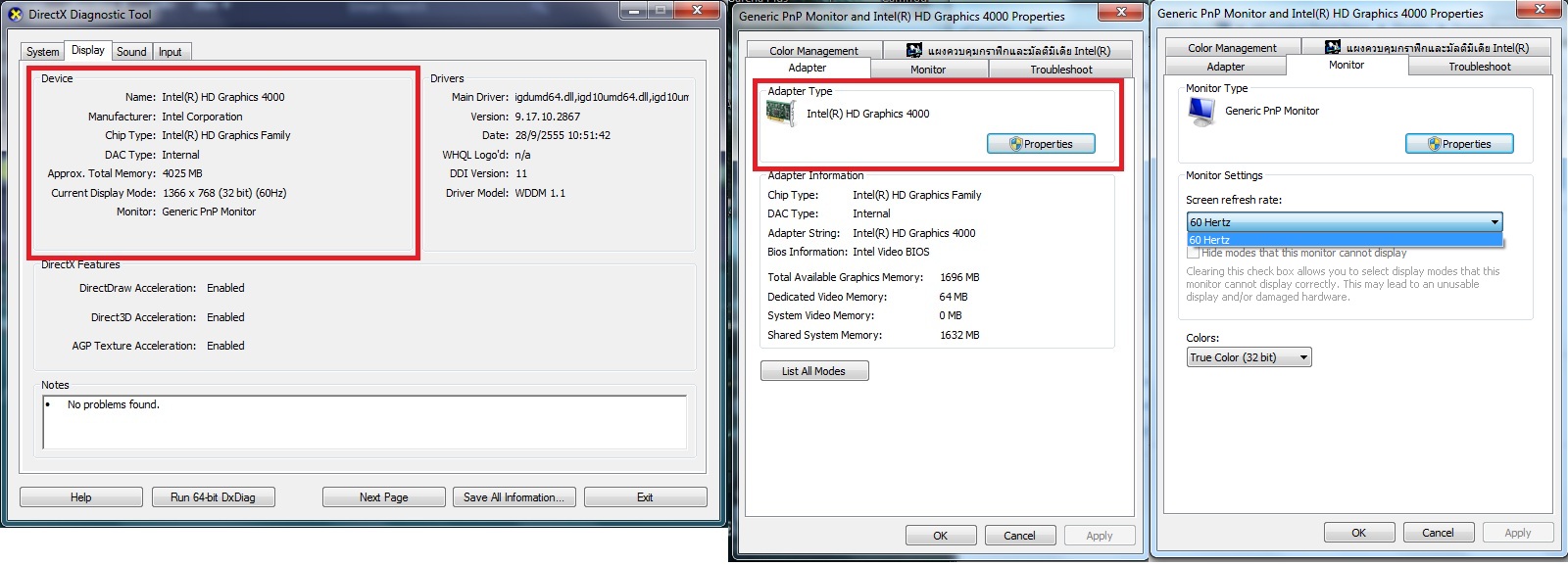The width and height of the screenshot is (1568, 566).
Task: Select Adapter tab in right window
Action: click(1226, 67)
